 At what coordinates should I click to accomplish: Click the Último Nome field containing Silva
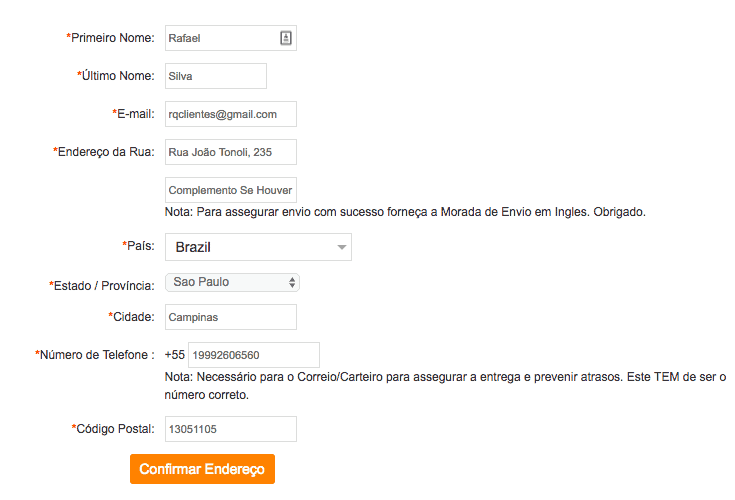[216, 76]
